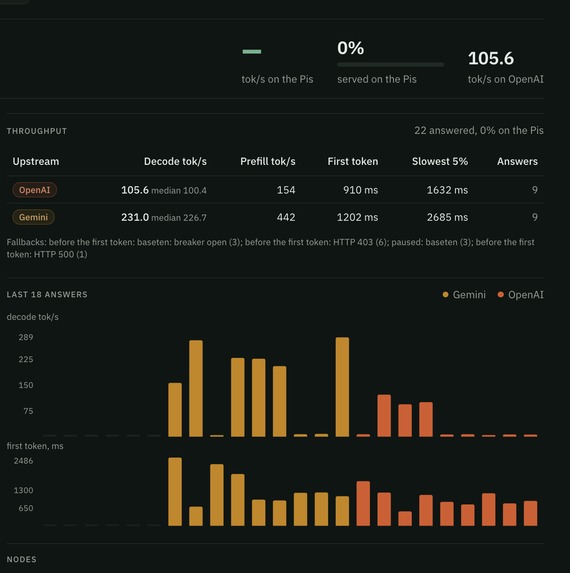
Task: Click the THROUGHPUT section heading
Action: pyautogui.click(x=37, y=131)
